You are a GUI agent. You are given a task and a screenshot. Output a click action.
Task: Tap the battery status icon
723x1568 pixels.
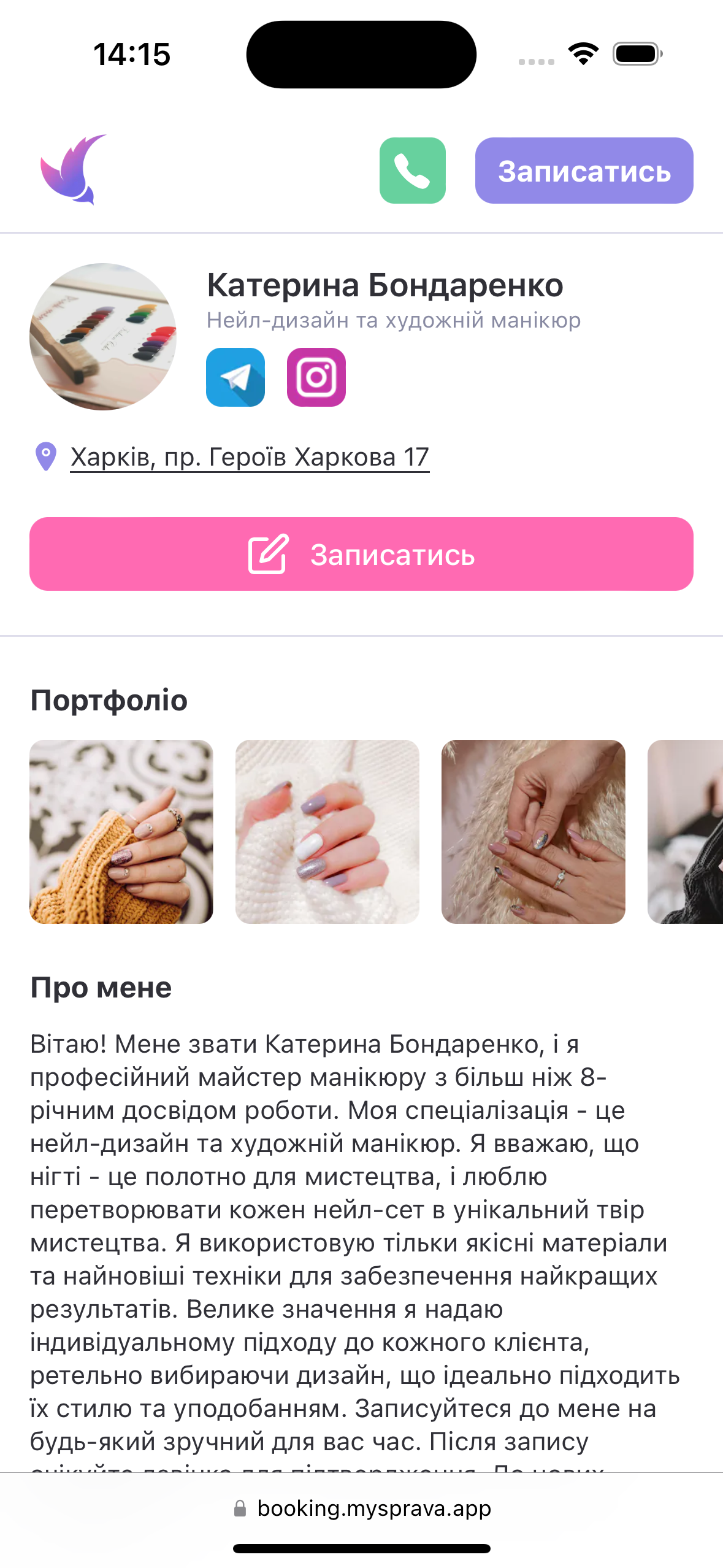(638, 54)
